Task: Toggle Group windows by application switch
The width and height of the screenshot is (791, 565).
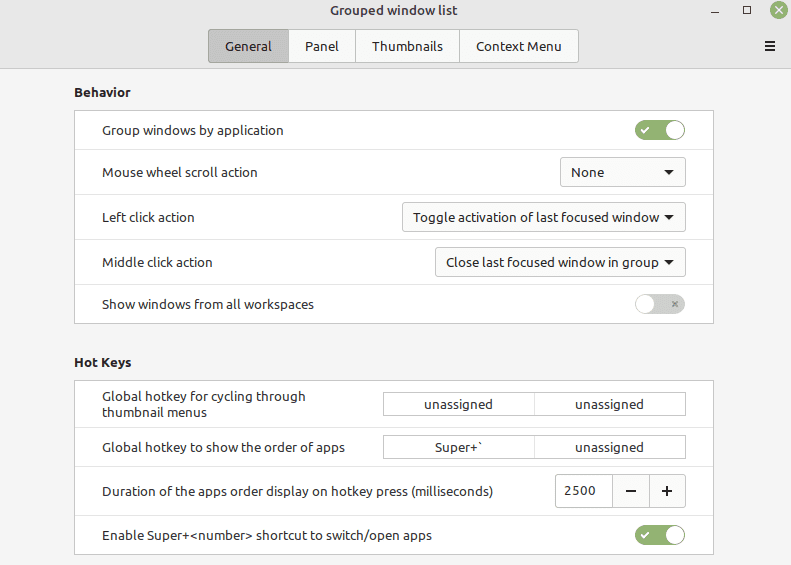Action: pos(659,130)
